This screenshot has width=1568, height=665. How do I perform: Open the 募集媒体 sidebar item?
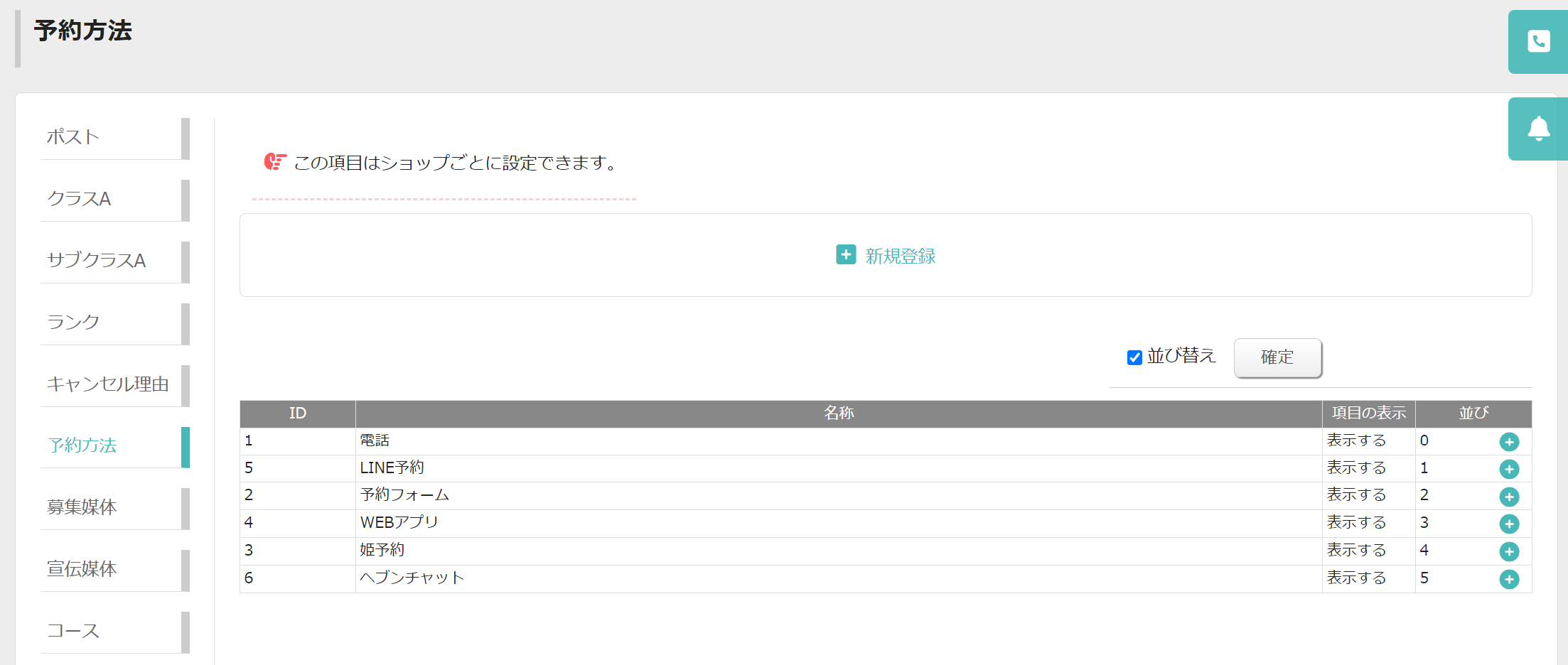coord(115,509)
